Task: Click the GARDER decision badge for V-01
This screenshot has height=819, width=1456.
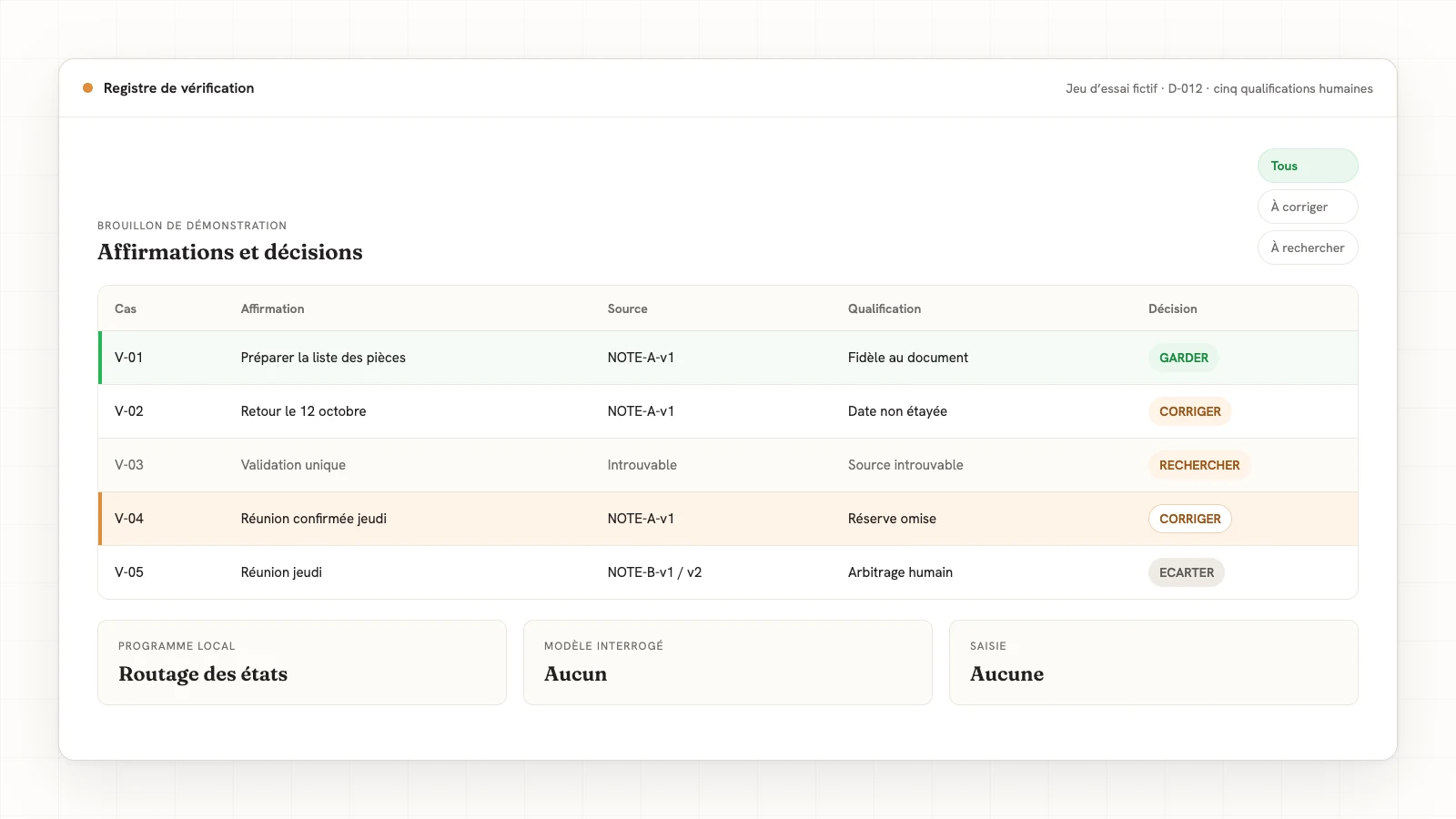Action: point(1183,358)
